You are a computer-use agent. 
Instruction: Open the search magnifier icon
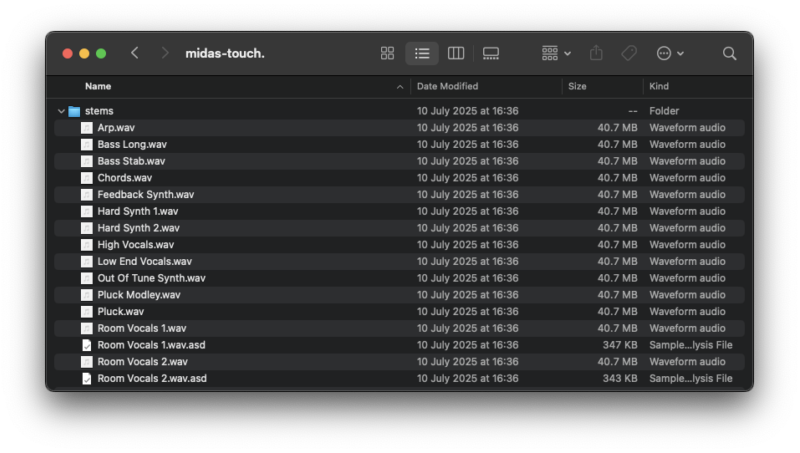click(x=730, y=53)
